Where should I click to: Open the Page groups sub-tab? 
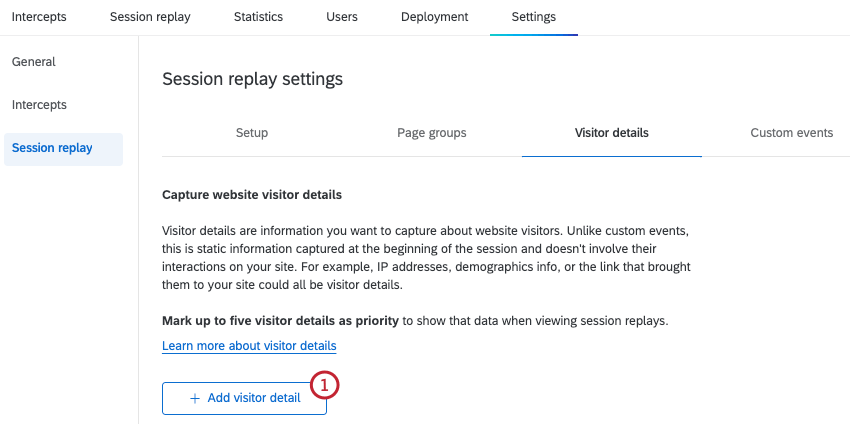432,133
